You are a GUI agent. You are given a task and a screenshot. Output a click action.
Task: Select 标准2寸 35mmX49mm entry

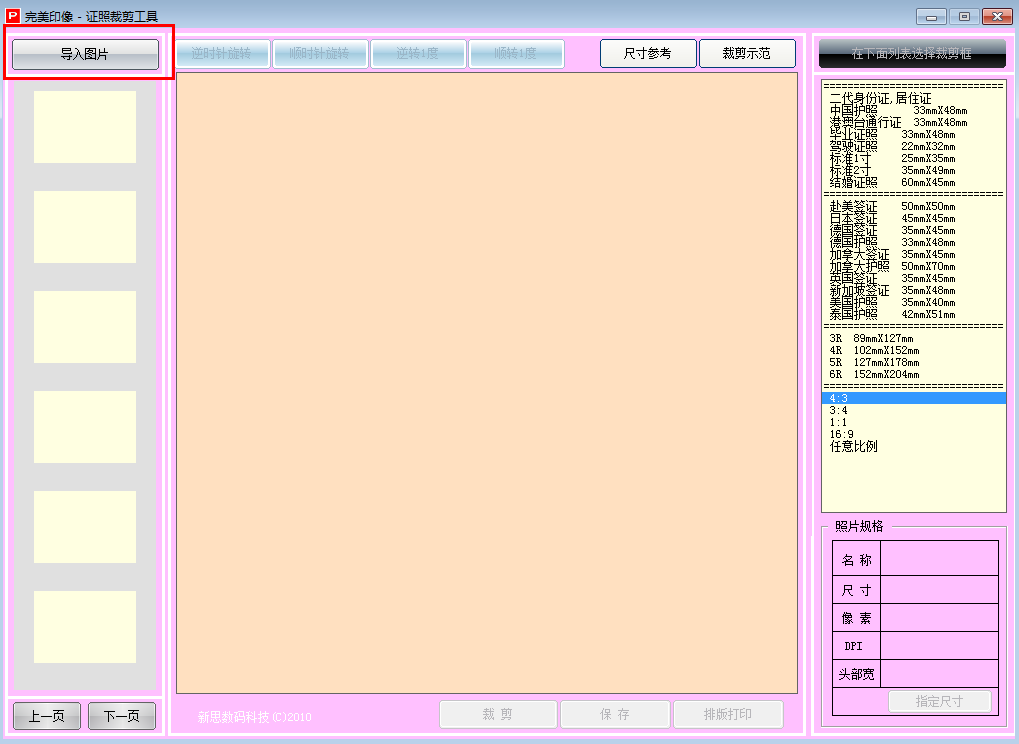pos(914,170)
